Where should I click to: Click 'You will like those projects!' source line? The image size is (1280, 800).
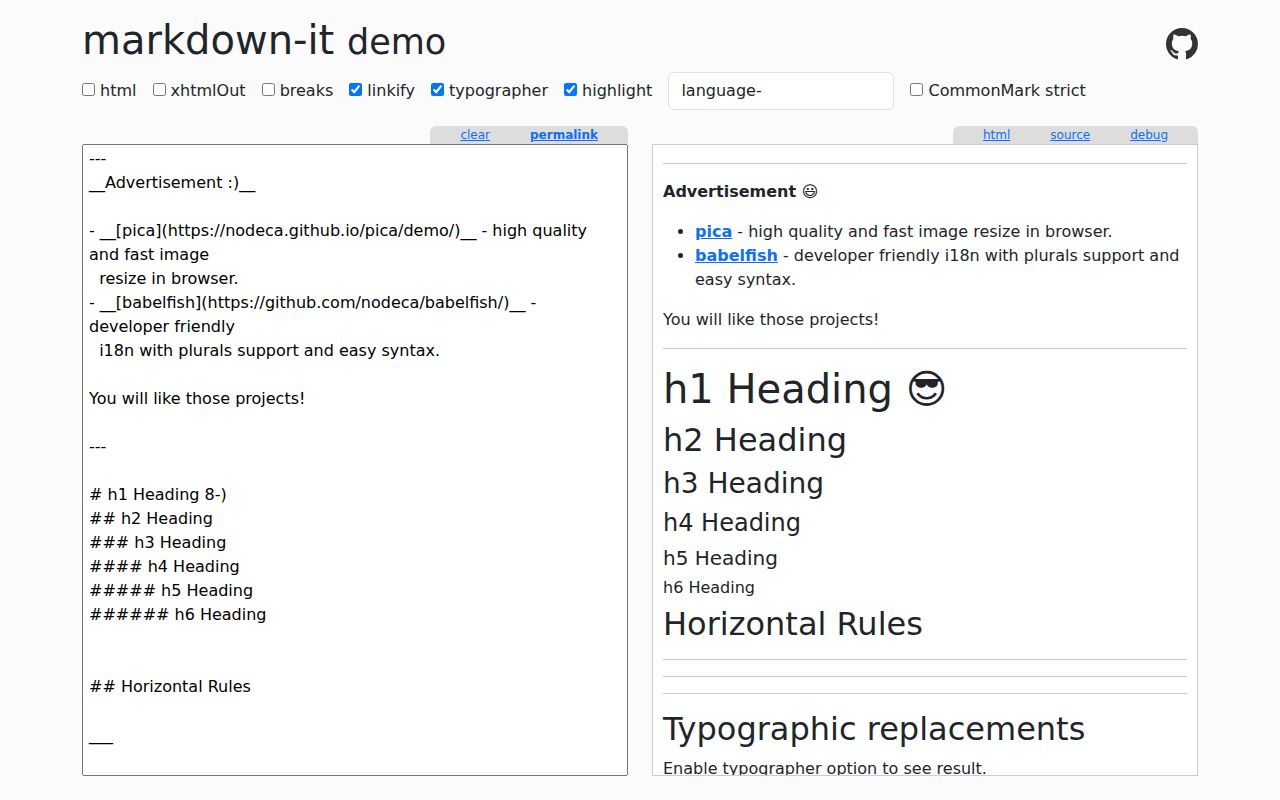tap(197, 398)
